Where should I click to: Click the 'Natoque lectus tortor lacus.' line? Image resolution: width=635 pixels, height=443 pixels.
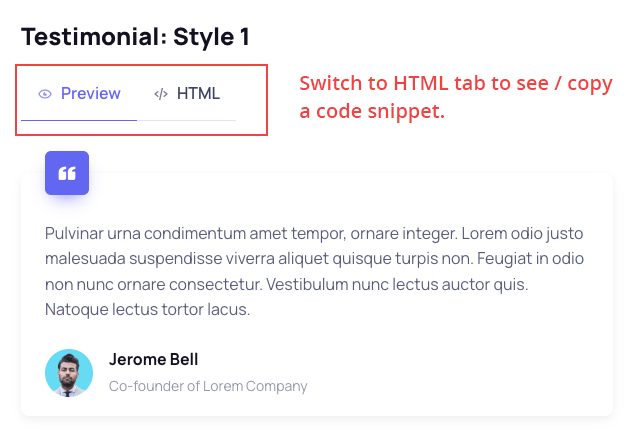147,310
